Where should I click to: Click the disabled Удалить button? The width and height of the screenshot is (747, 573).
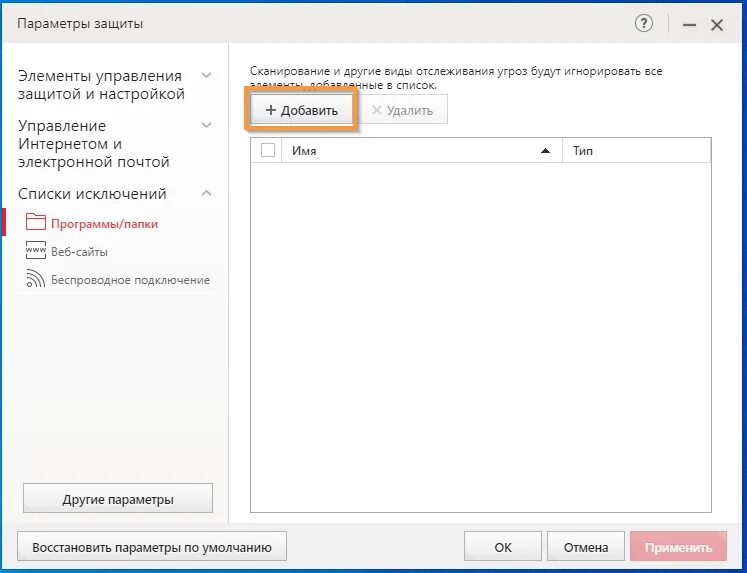[x=403, y=110]
